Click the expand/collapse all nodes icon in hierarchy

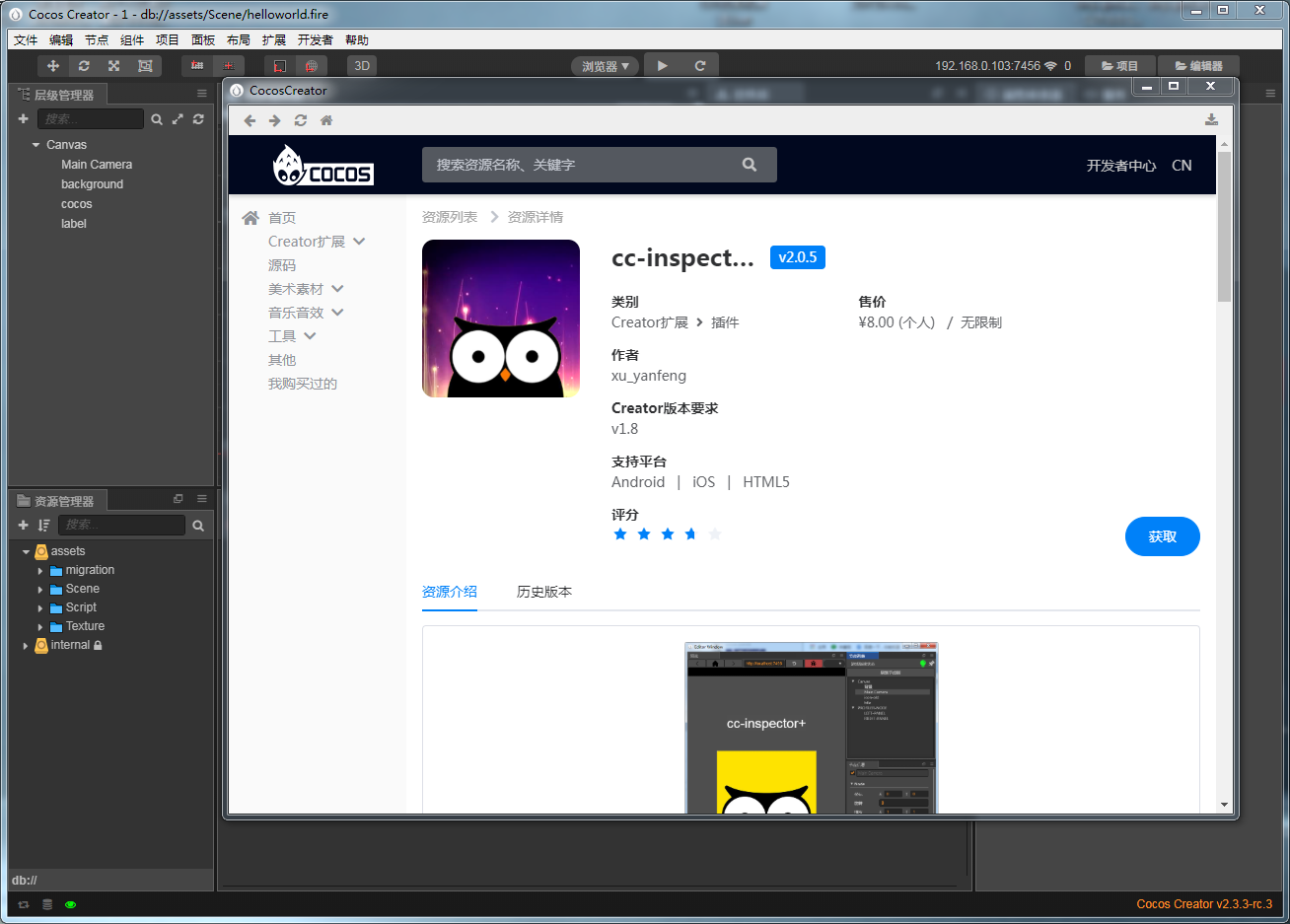tap(178, 119)
